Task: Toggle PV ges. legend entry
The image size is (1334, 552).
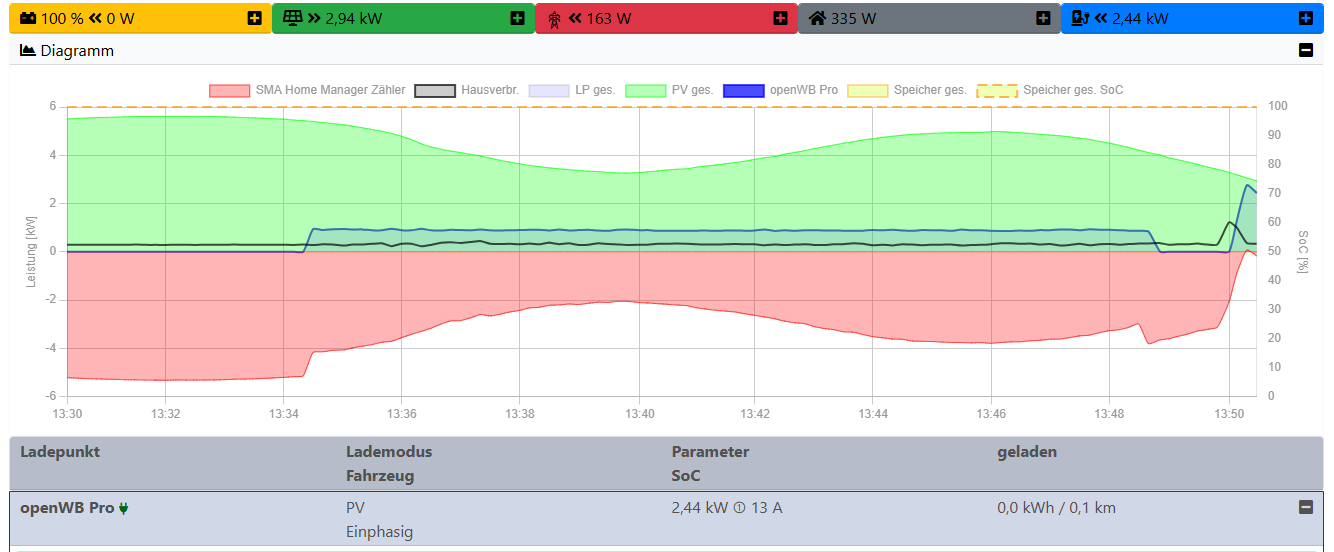Action: [x=669, y=90]
